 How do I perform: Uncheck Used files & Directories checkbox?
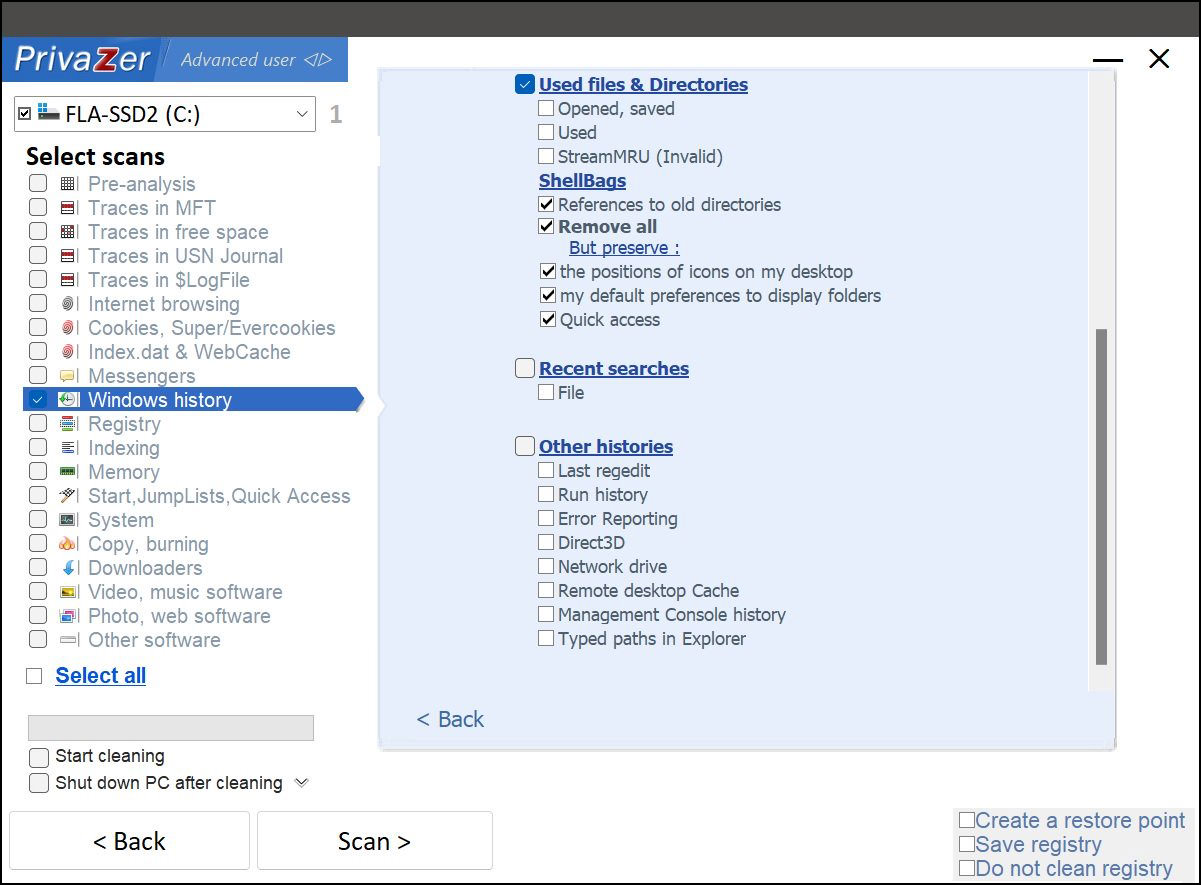point(525,85)
